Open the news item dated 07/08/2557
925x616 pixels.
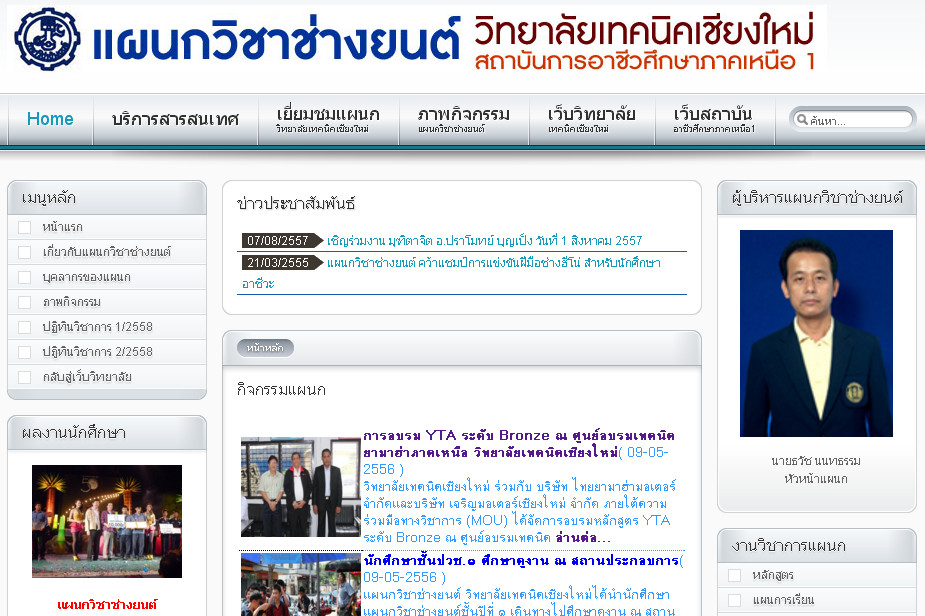point(484,241)
